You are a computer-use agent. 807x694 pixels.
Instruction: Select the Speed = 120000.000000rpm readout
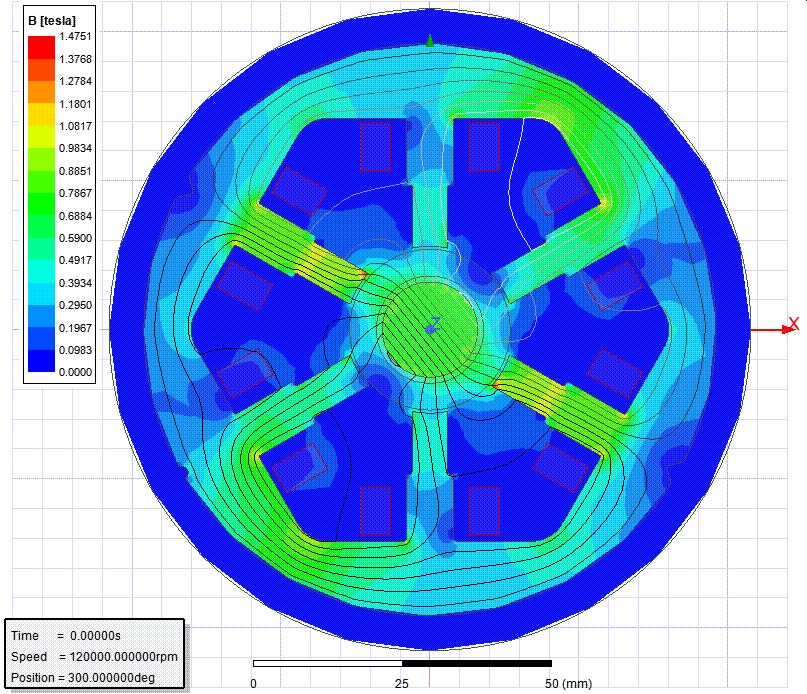tap(94, 657)
